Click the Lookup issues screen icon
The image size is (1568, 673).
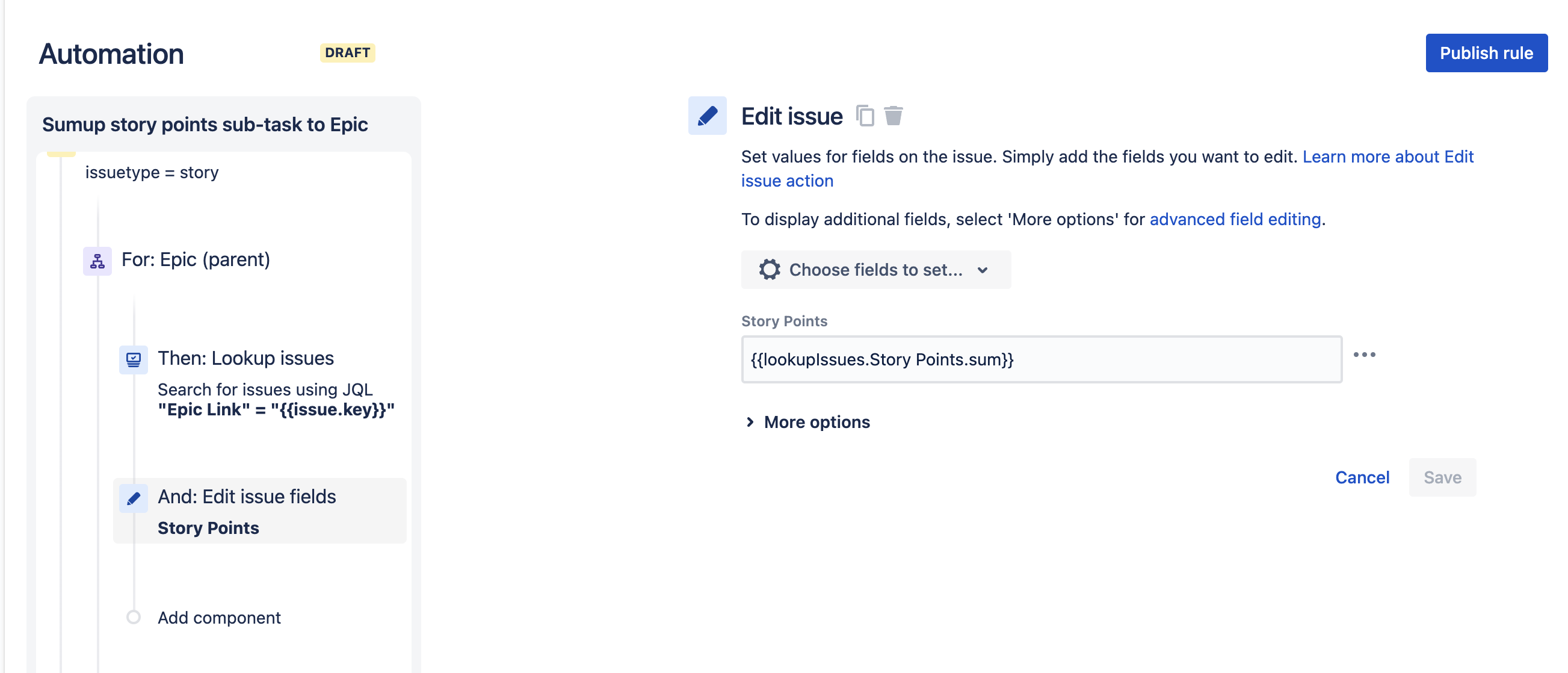coord(134,359)
